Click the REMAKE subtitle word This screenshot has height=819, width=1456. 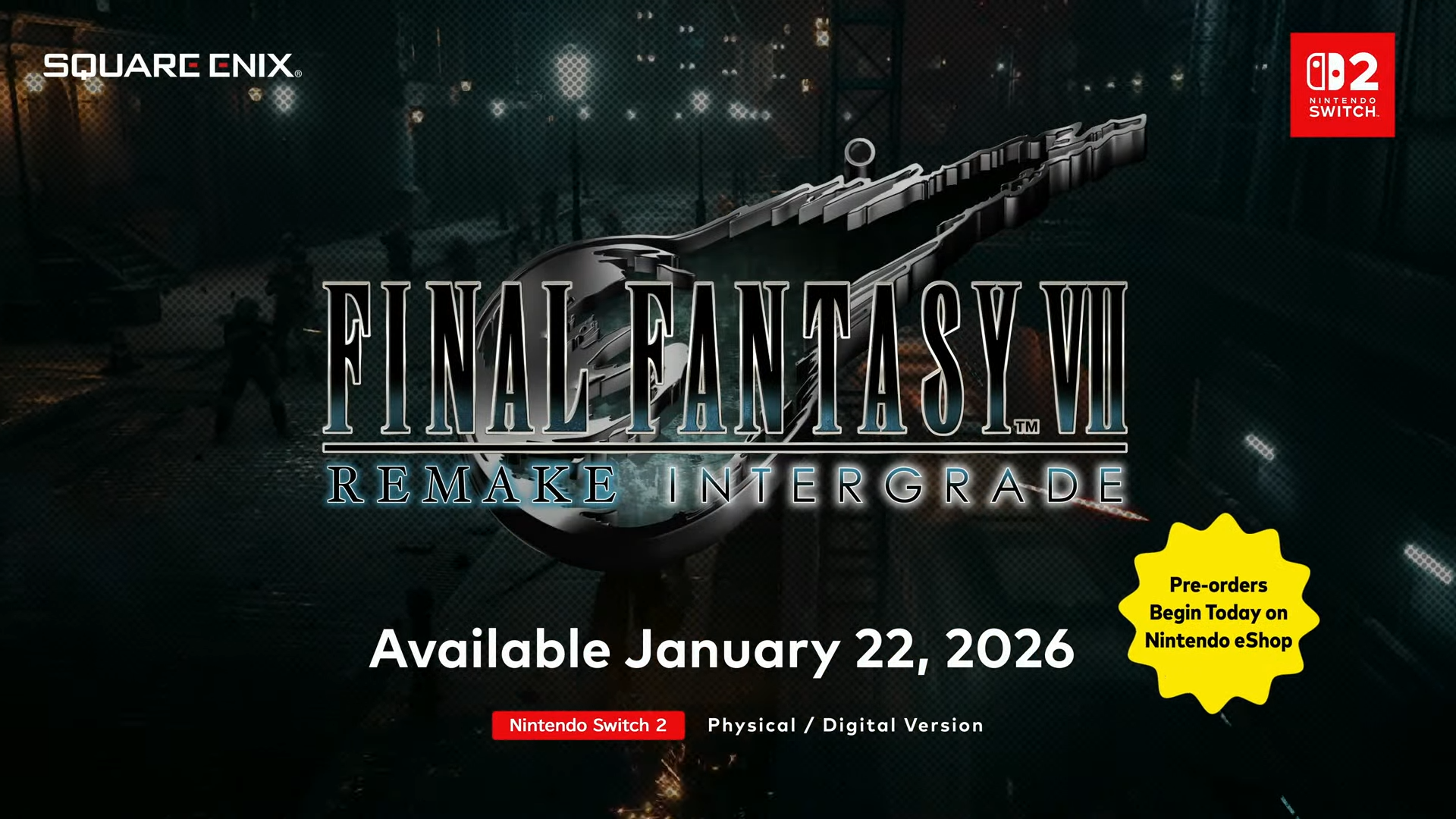coord(472,485)
